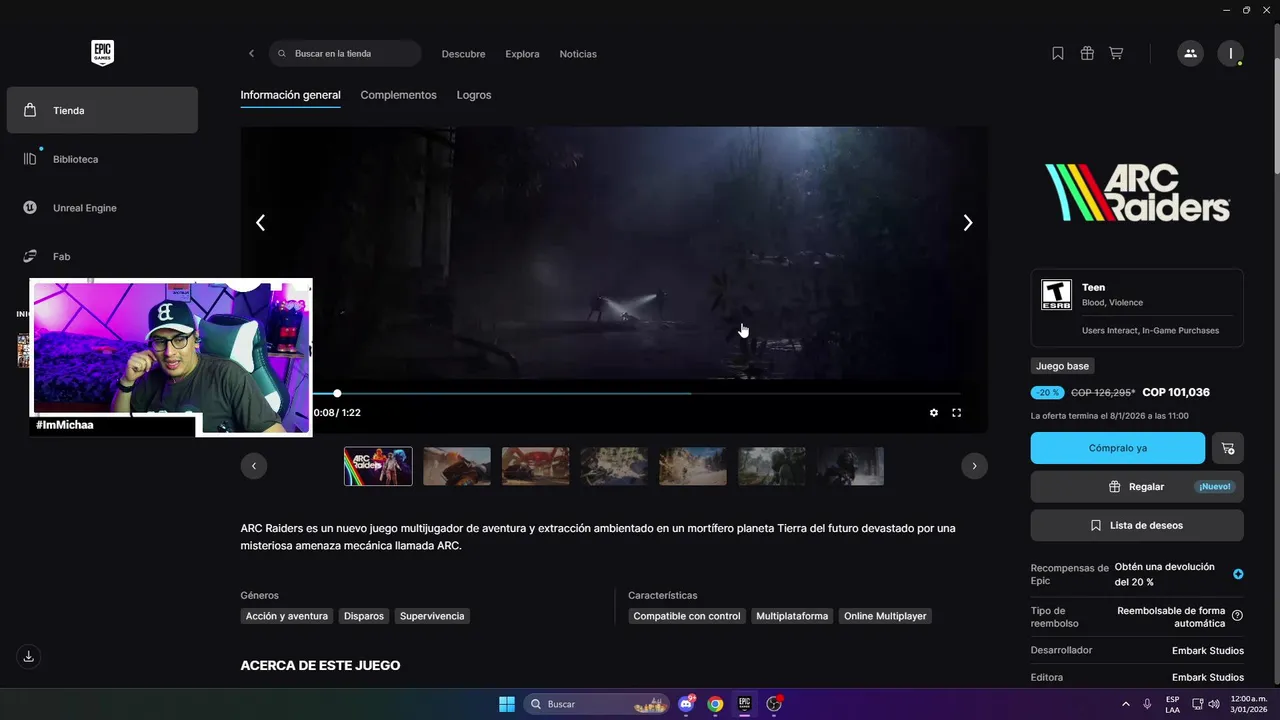The width and height of the screenshot is (1280, 720).
Task: Open the friends icon
Action: coord(1190,54)
